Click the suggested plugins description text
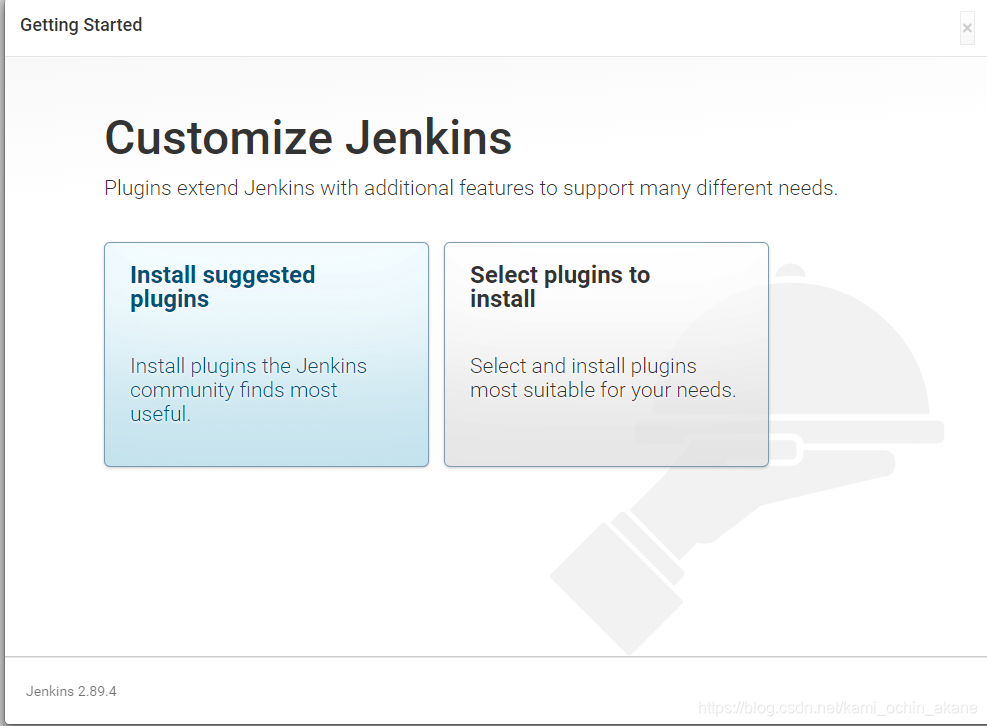Screen dimensions: 987x726 click(248, 390)
